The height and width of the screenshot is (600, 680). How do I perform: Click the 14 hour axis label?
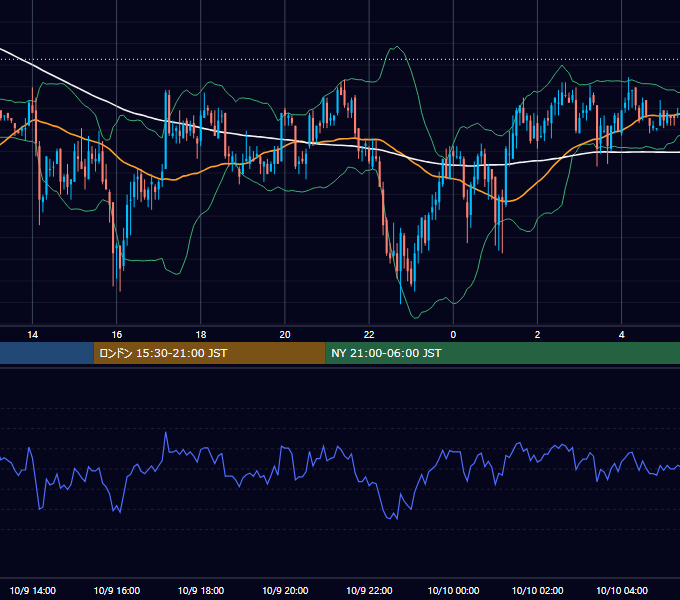pos(33,335)
